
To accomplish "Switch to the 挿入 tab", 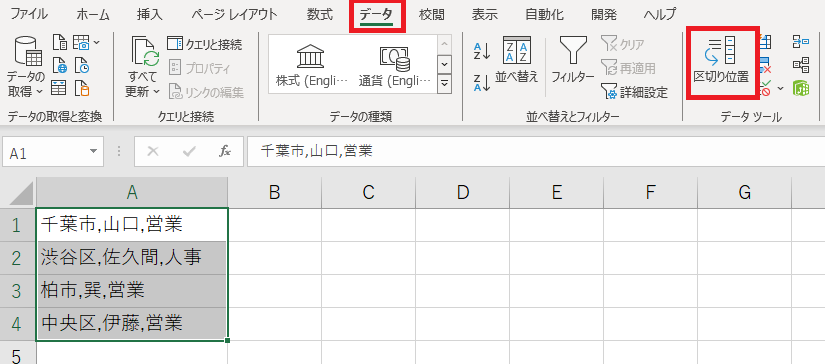I will coord(149,14).
